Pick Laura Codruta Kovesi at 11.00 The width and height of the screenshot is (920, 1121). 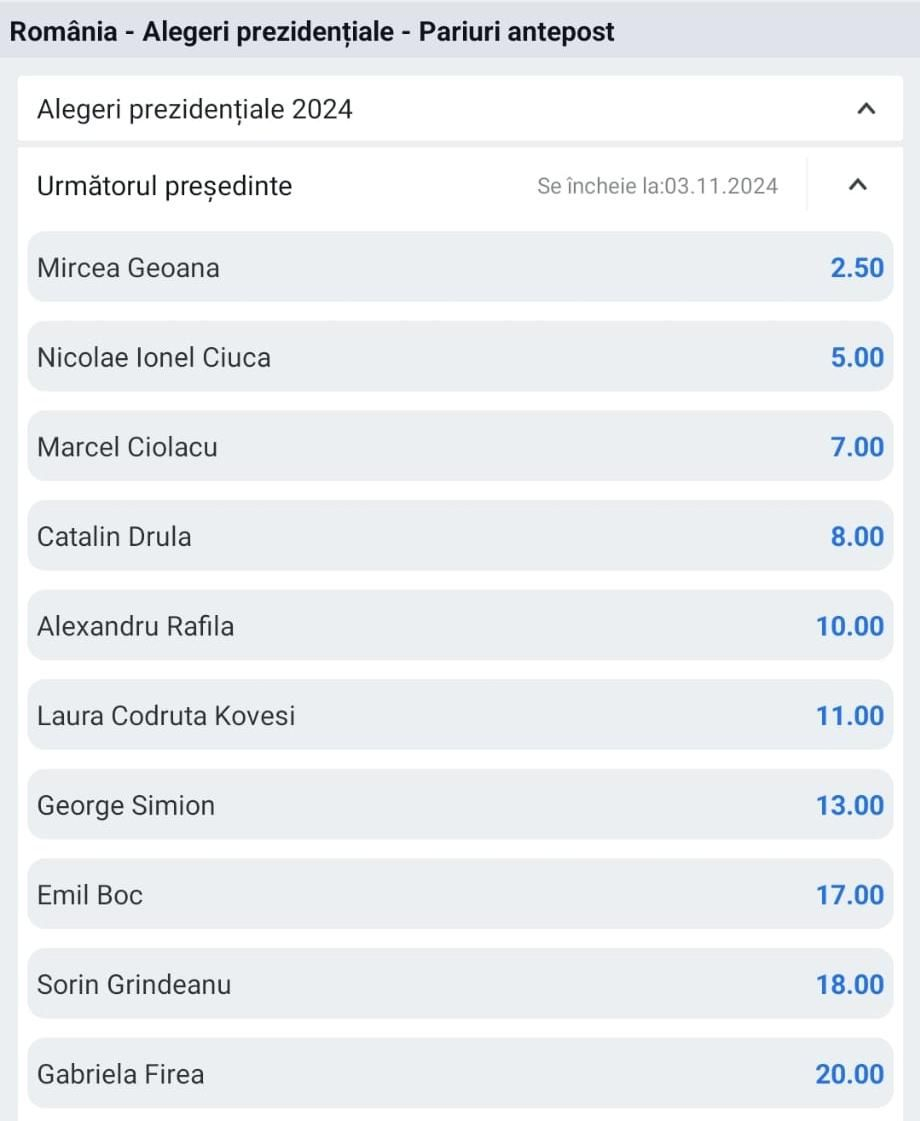[x=460, y=715]
